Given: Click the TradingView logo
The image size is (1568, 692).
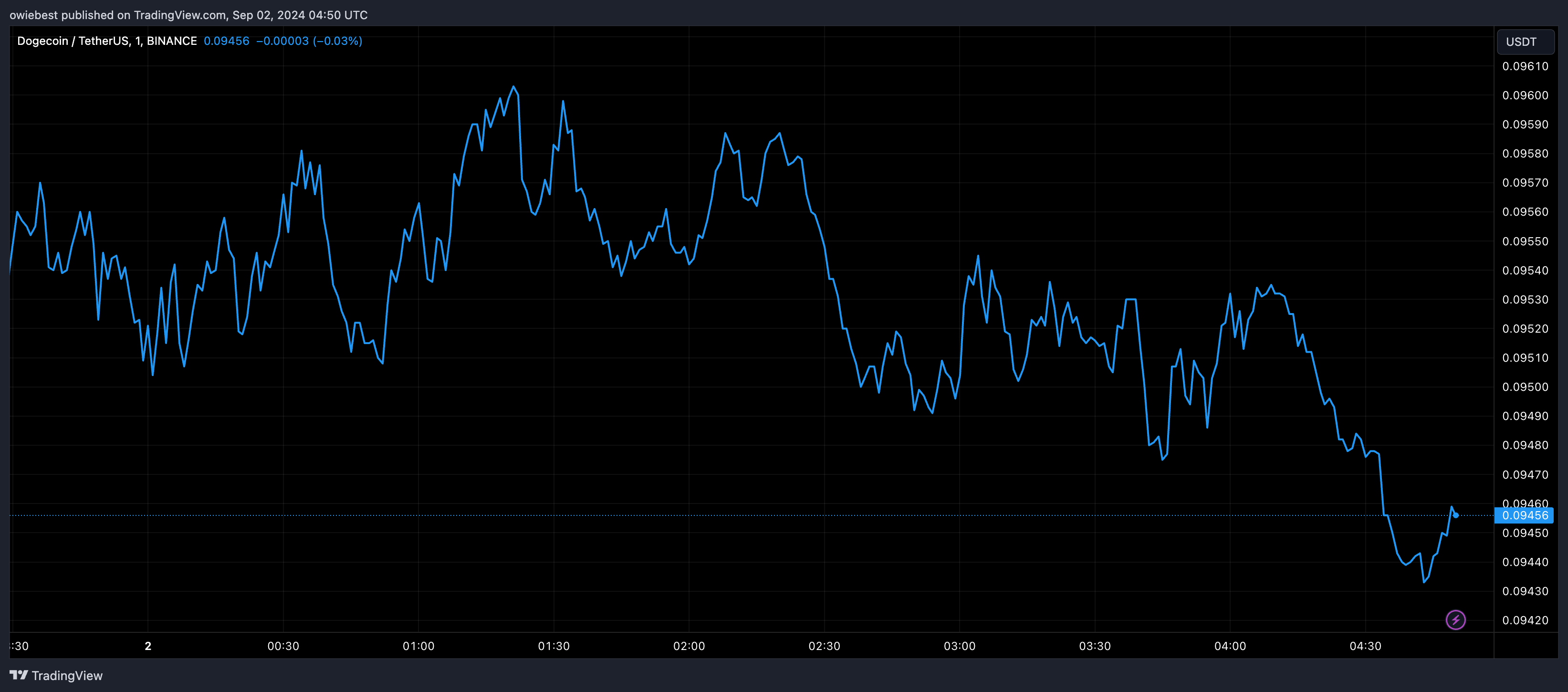Looking at the screenshot, I should point(56,675).
